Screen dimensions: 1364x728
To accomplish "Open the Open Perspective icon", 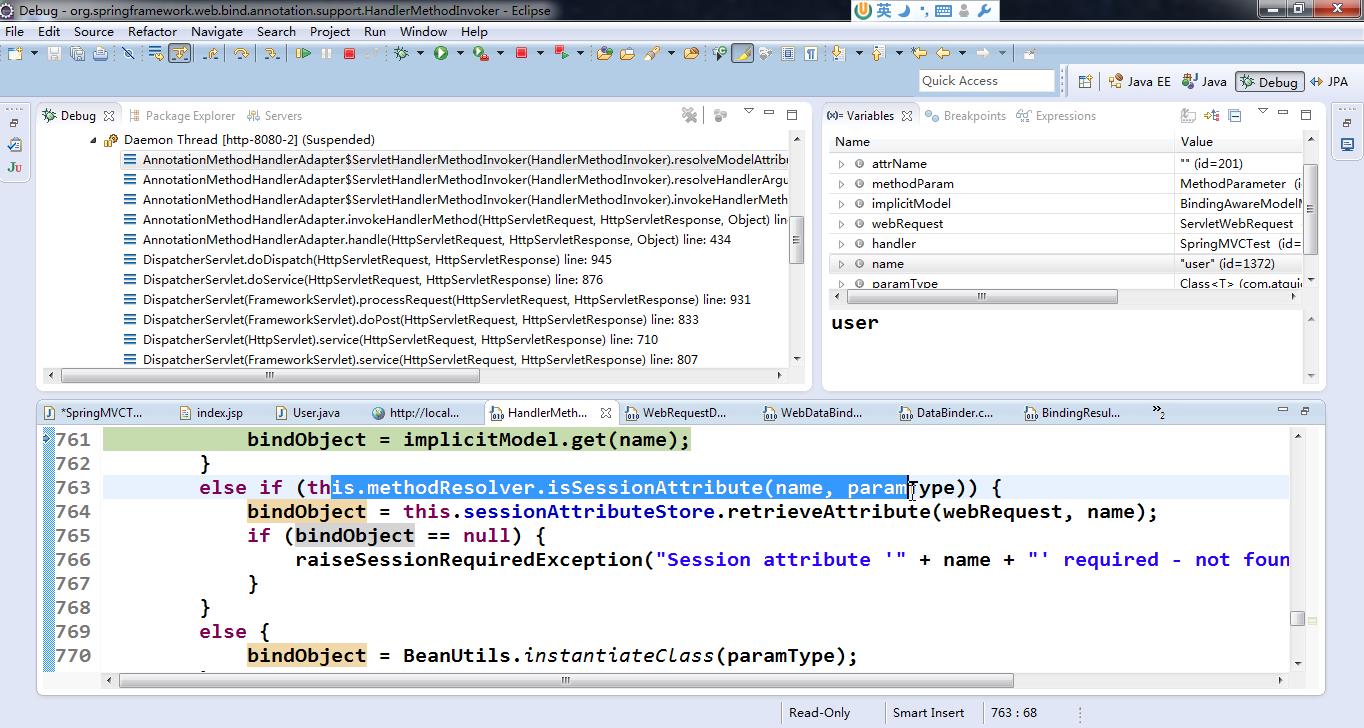I will (1085, 81).
